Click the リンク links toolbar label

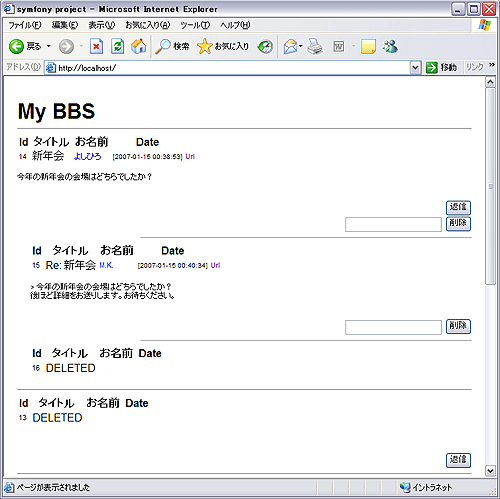pyautogui.click(x=474, y=67)
